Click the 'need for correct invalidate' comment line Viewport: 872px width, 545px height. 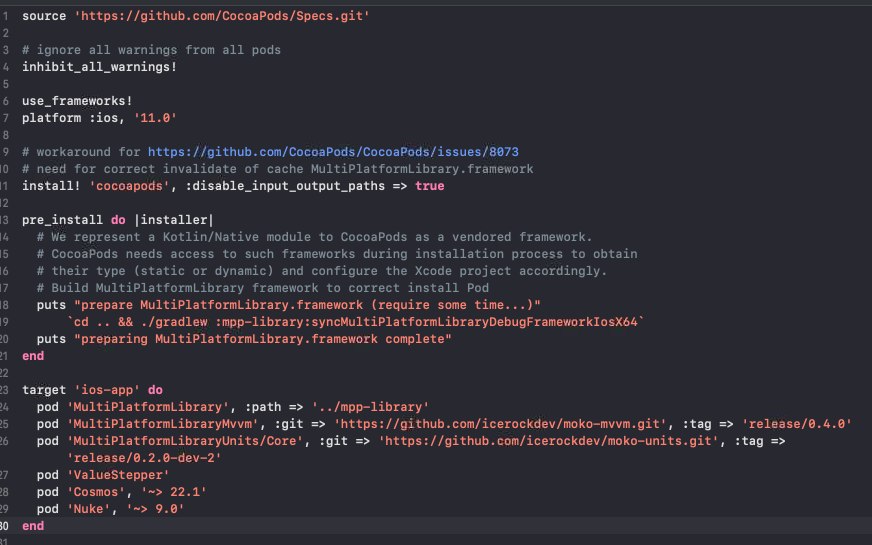pyautogui.click(x=278, y=169)
